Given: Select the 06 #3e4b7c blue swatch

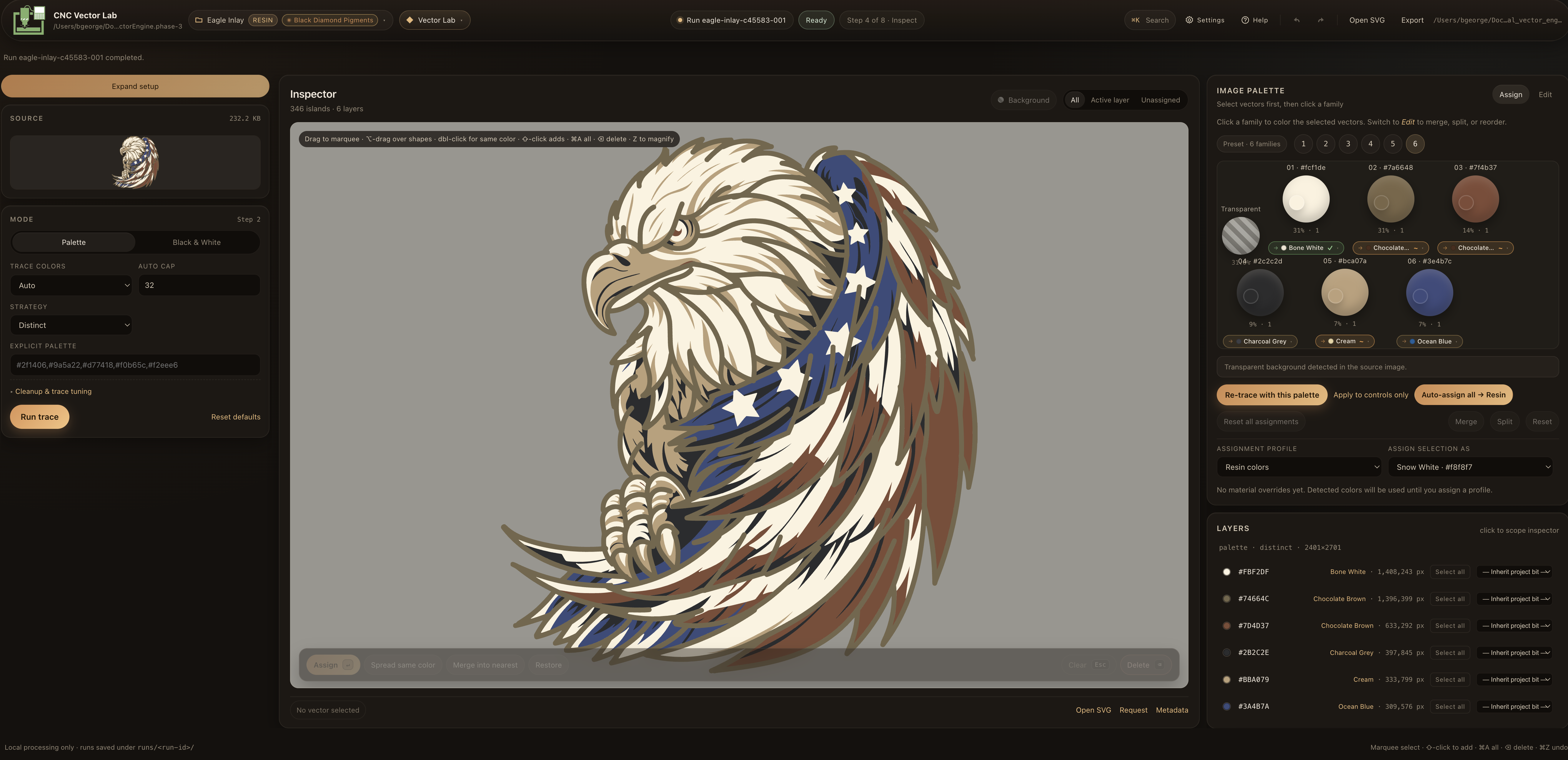Looking at the screenshot, I should click(1429, 293).
